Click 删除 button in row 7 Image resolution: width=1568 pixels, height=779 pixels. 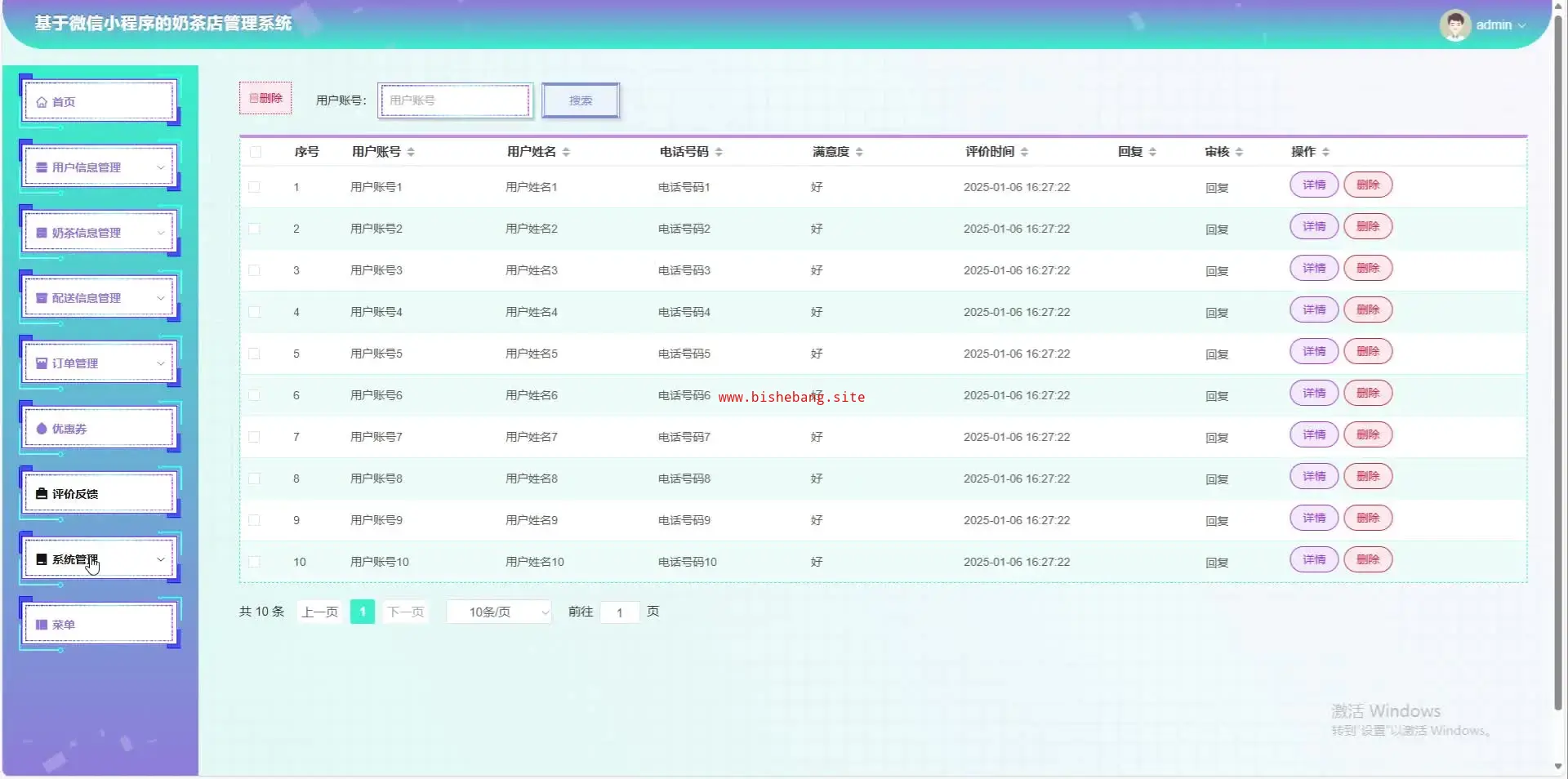(1368, 434)
